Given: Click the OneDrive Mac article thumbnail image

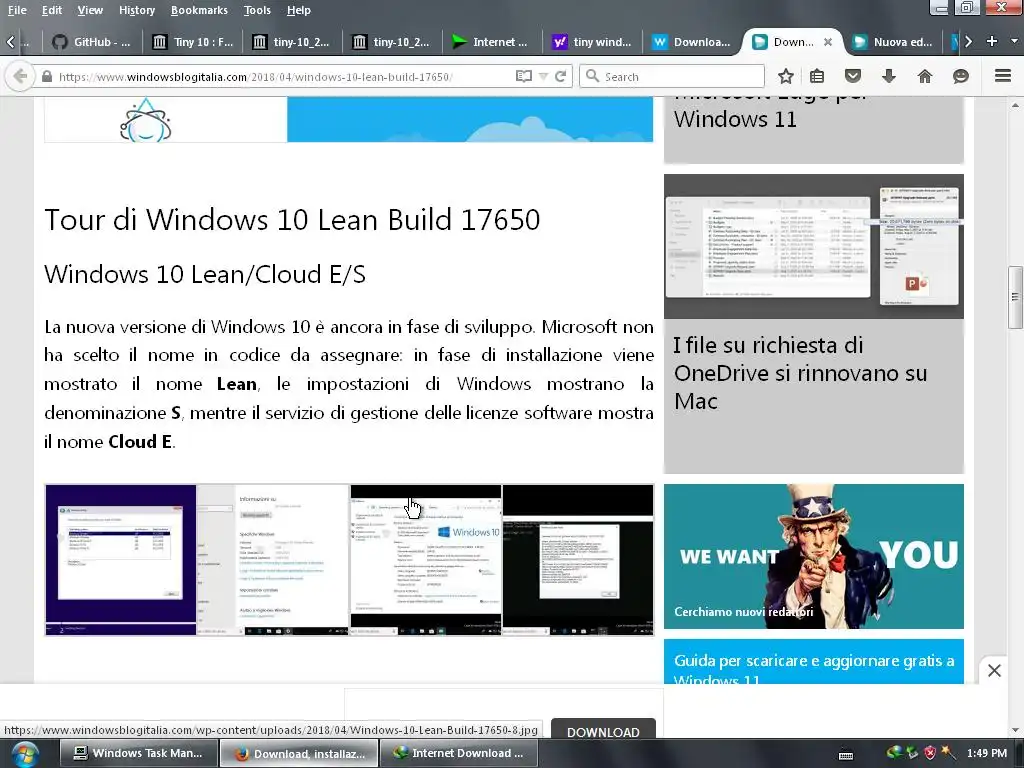Looking at the screenshot, I should coord(814,246).
